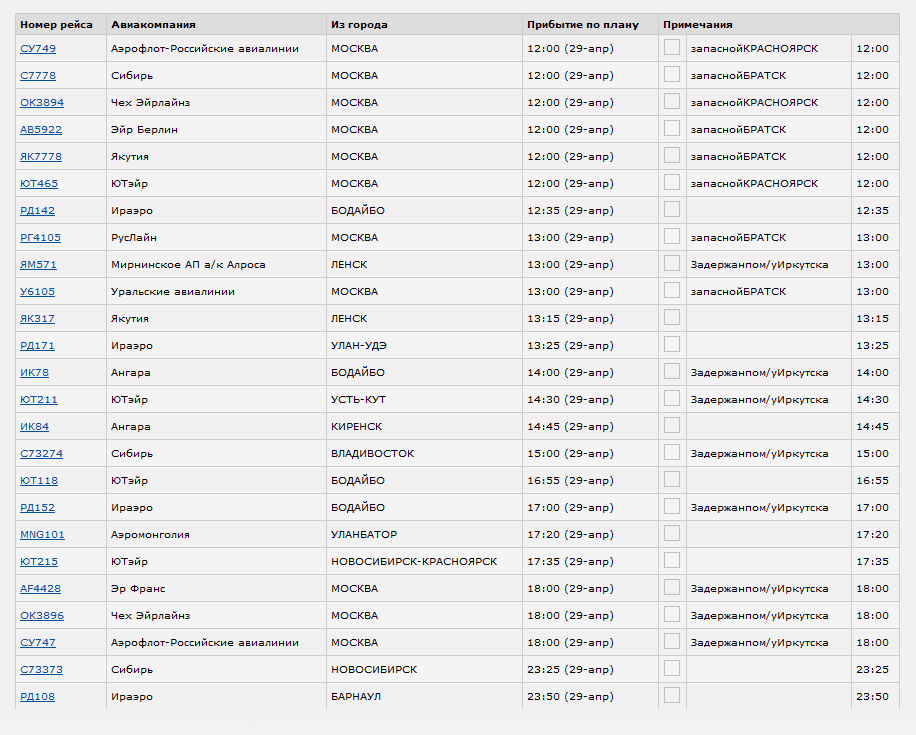This screenshot has height=735, width=916.
Task: Follow the У6105 flight link
Action: click(37, 292)
